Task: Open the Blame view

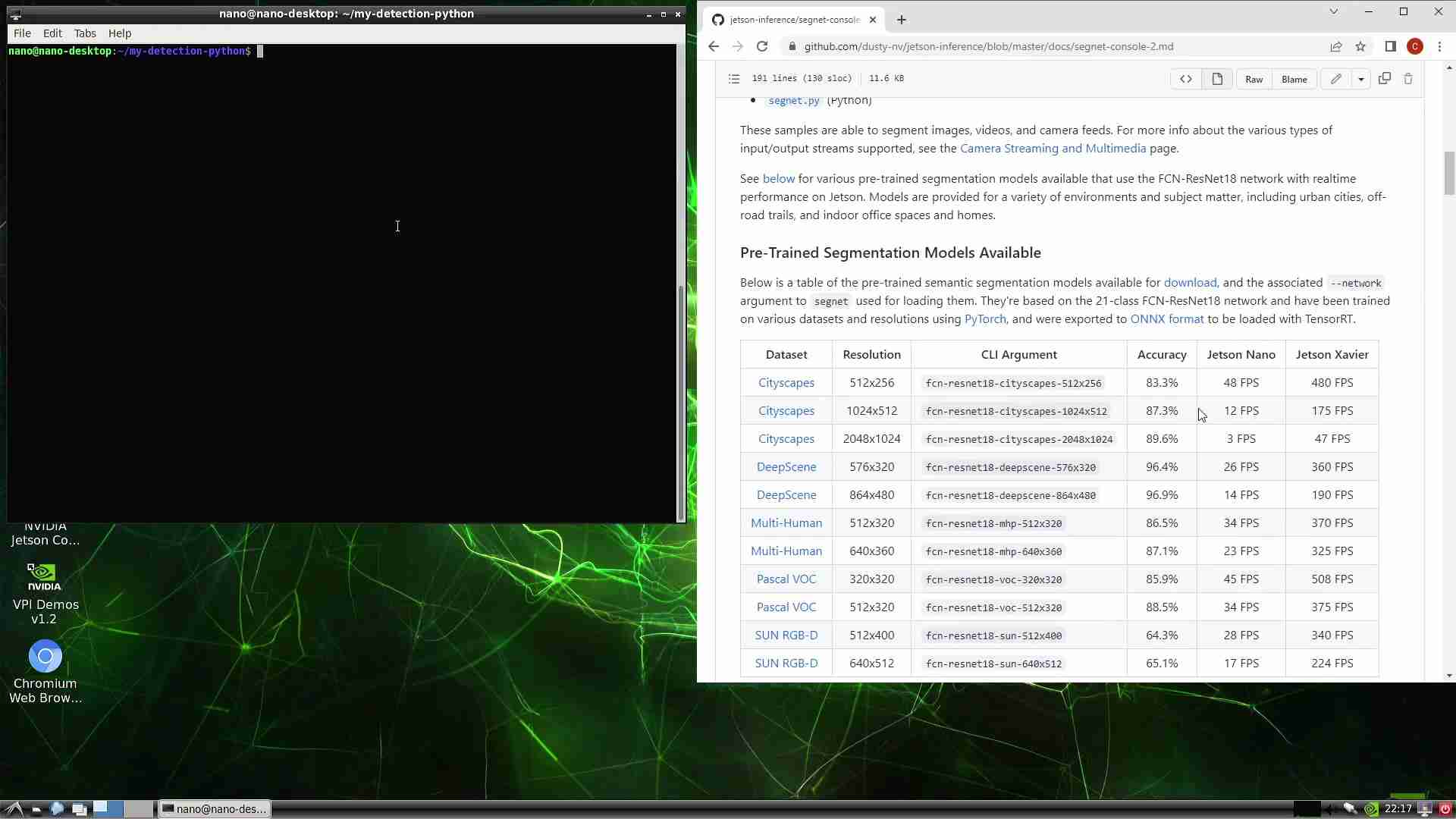Action: click(1294, 79)
